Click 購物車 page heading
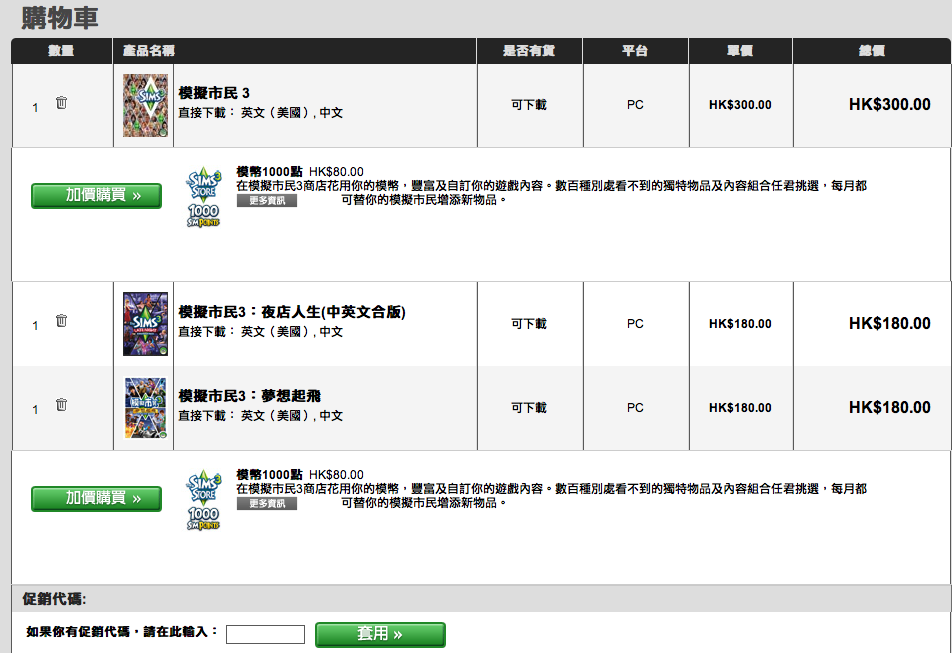The height and width of the screenshot is (653, 952). (60, 18)
